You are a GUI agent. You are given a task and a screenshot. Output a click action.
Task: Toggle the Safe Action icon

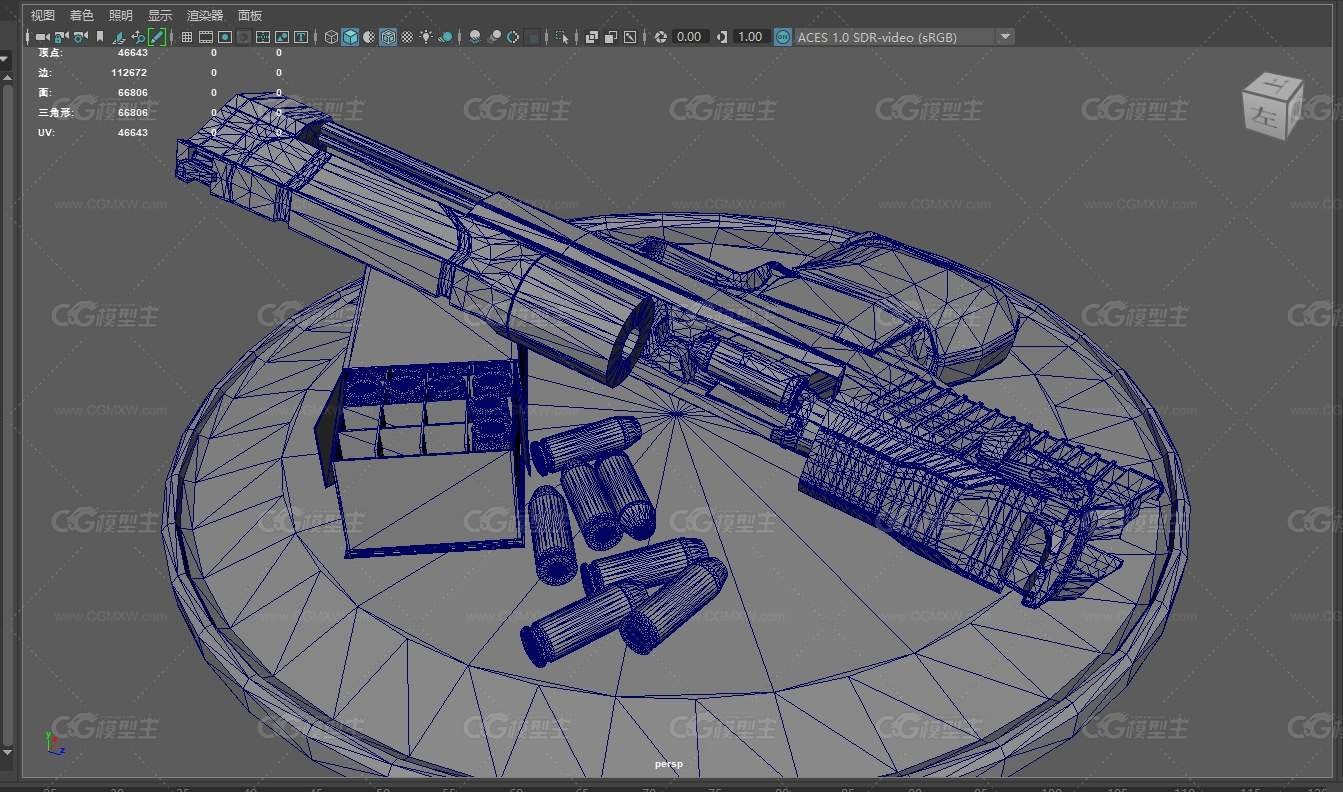282,37
